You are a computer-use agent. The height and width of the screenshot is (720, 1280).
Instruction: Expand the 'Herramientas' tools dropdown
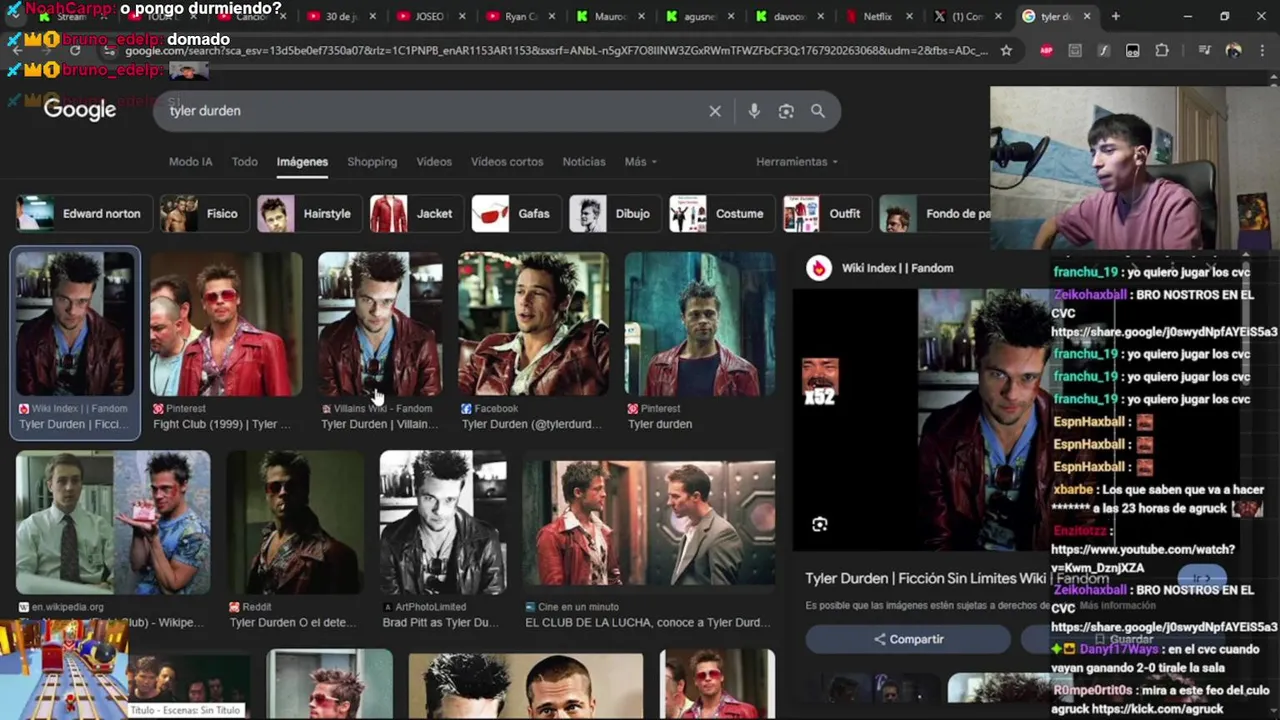797,162
